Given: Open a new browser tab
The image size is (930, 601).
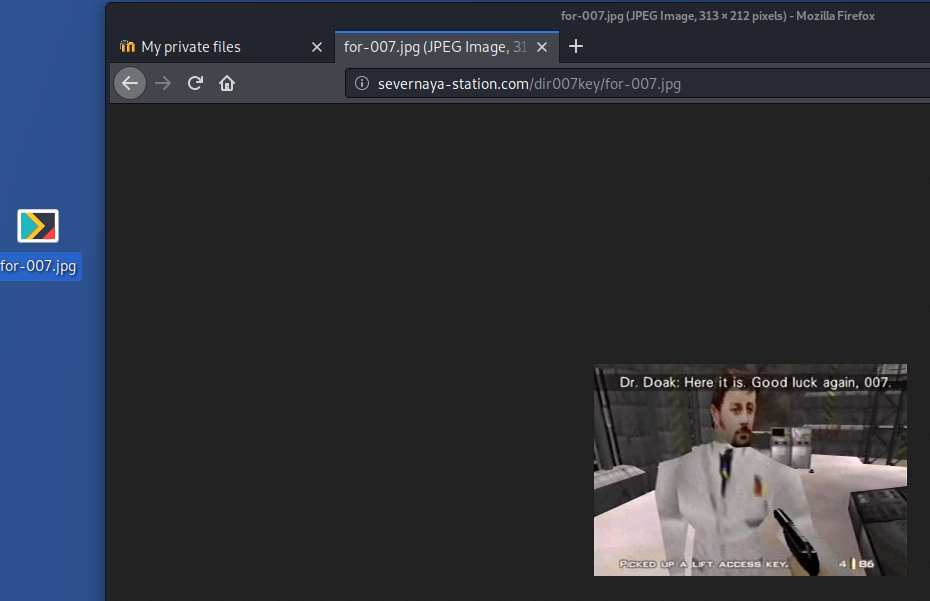Looking at the screenshot, I should pyautogui.click(x=576, y=46).
